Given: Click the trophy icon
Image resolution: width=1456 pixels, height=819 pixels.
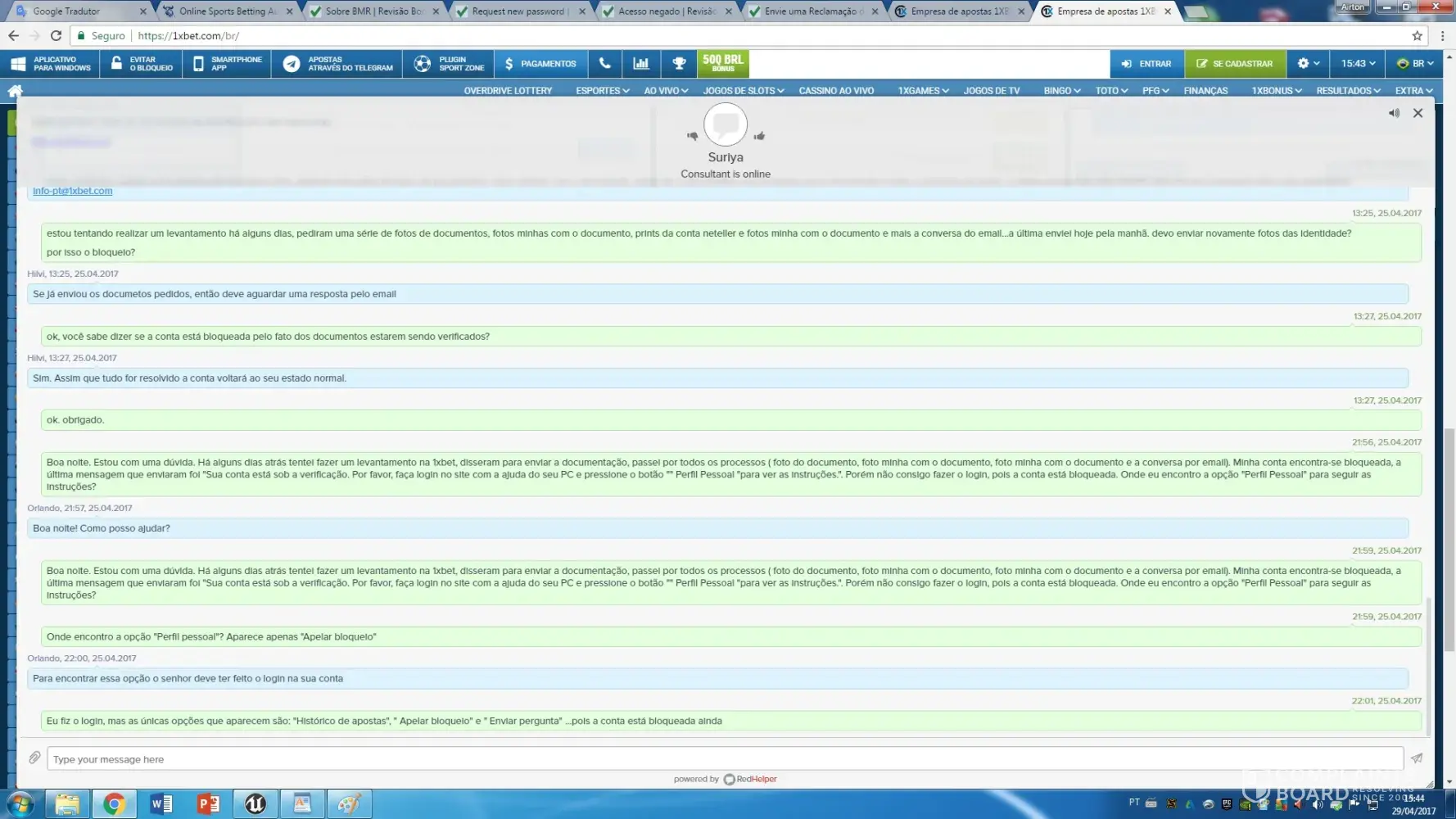Looking at the screenshot, I should click(679, 64).
